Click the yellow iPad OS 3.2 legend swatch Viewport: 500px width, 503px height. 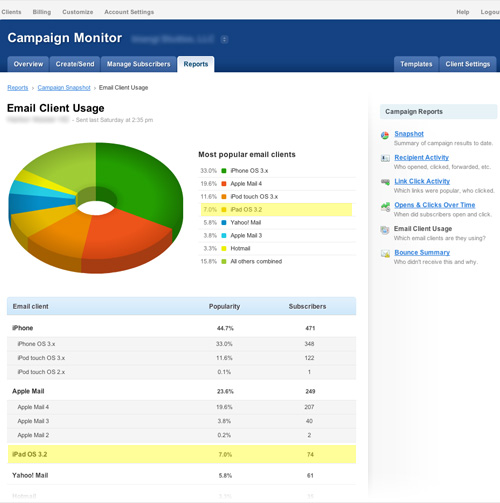coord(224,210)
